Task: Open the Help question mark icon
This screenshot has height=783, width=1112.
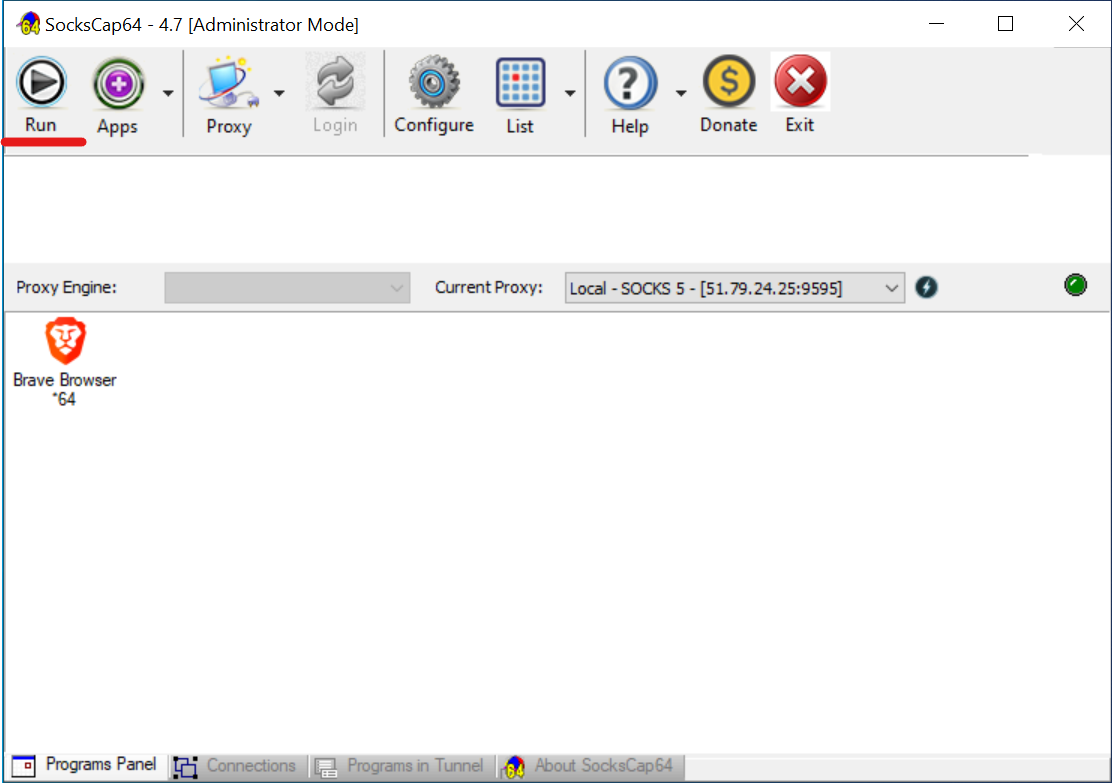Action: (630, 84)
